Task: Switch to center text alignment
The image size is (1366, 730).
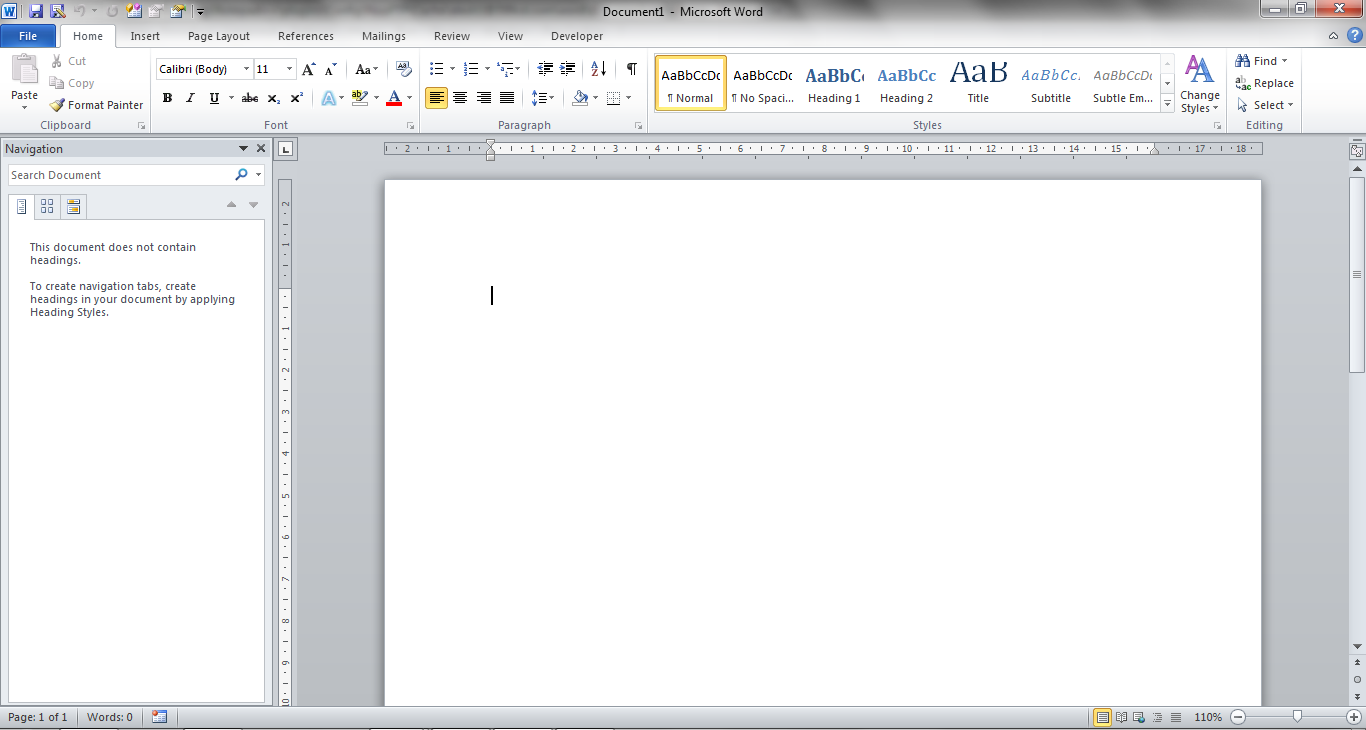Action: pos(460,98)
